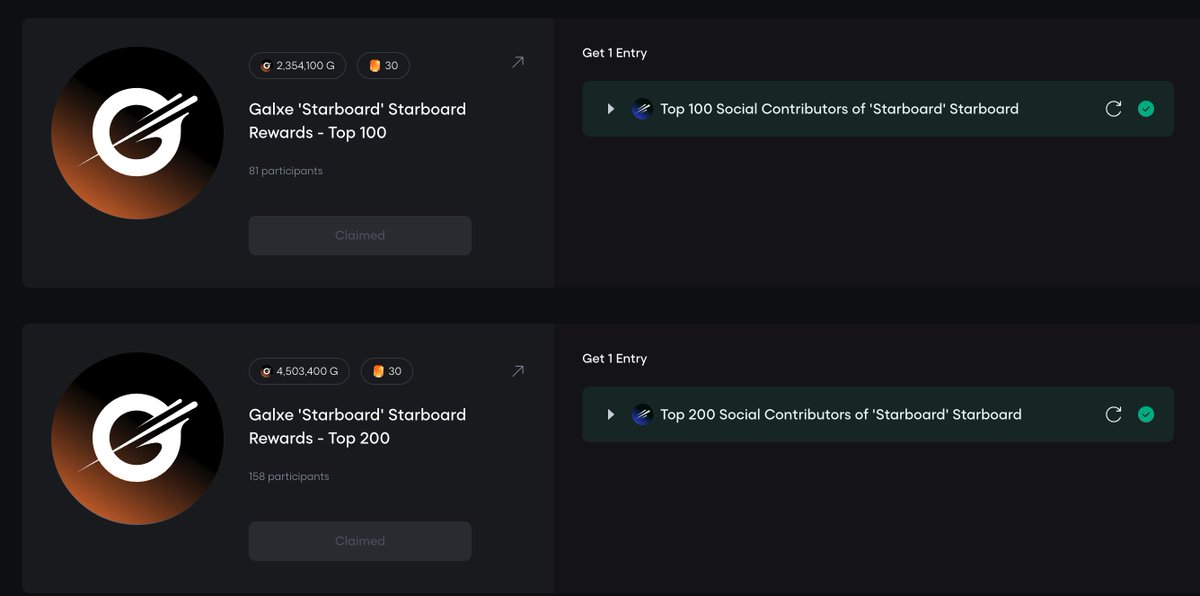Click the Top 100 campaign logo thumbnail
Screen dimensions: 1200x596
[x=137, y=133]
